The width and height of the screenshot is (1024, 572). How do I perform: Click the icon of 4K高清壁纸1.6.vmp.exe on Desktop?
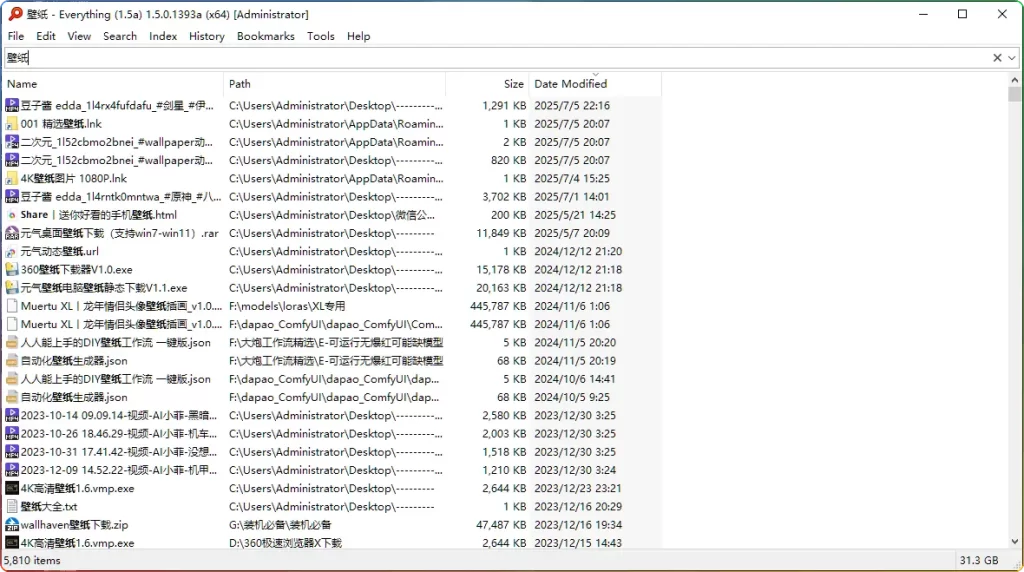click(11, 488)
